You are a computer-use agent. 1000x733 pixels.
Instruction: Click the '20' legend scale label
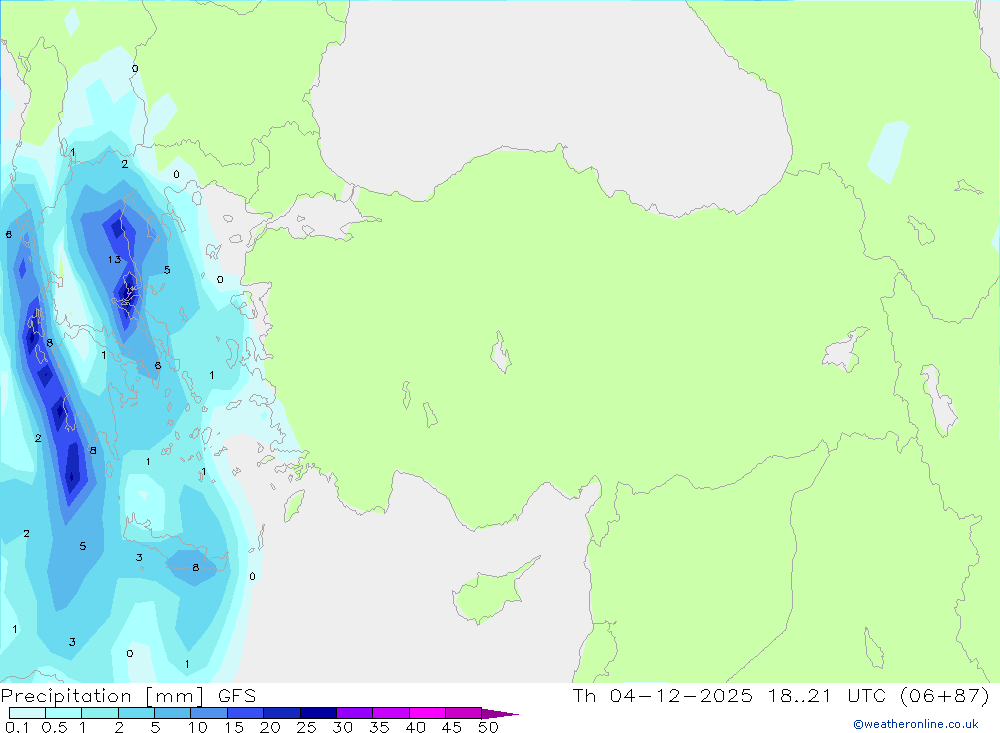(x=270, y=727)
